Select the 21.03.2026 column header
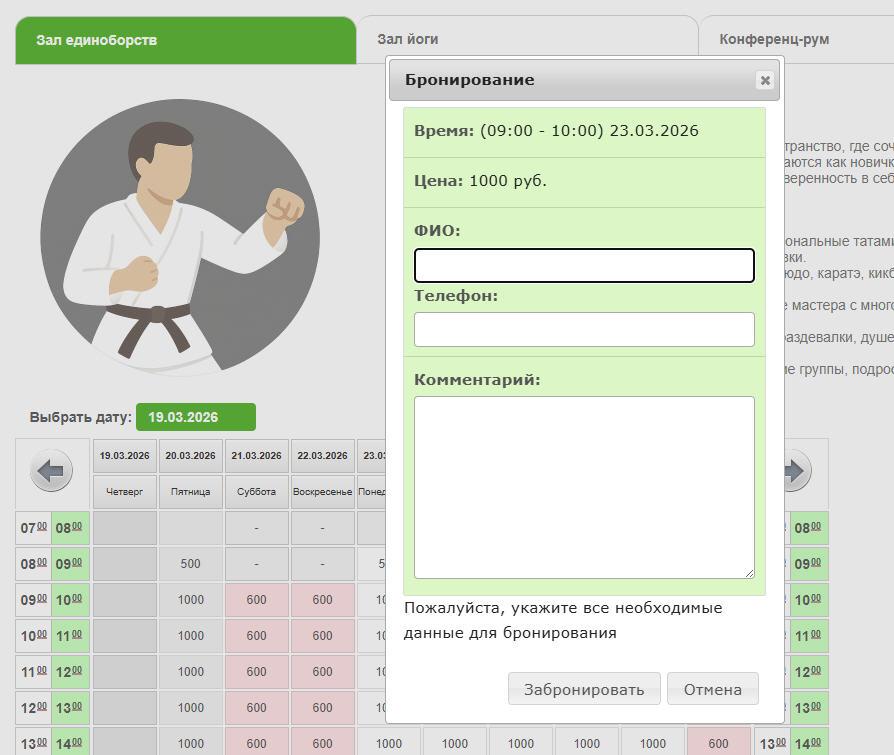The image size is (894, 755). [x=257, y=456]
